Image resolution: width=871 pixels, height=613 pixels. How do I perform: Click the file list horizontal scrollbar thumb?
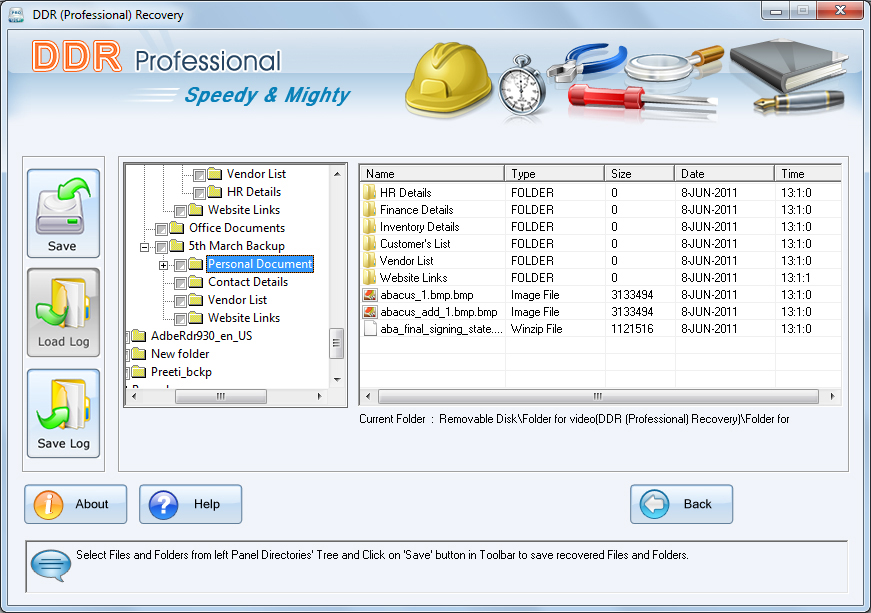(x=598, y=396)
